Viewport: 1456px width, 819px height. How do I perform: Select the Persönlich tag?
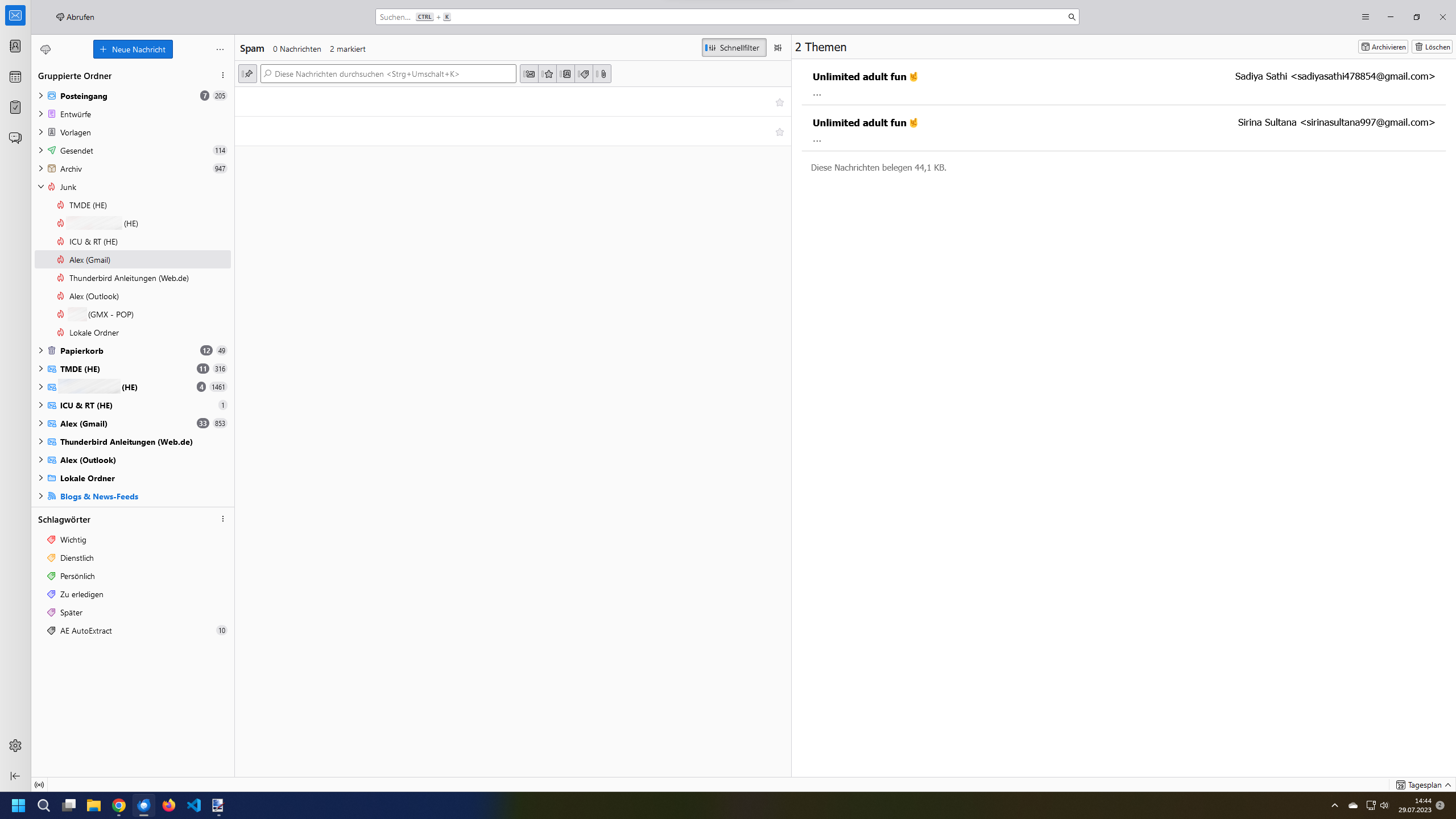[133, 576]
